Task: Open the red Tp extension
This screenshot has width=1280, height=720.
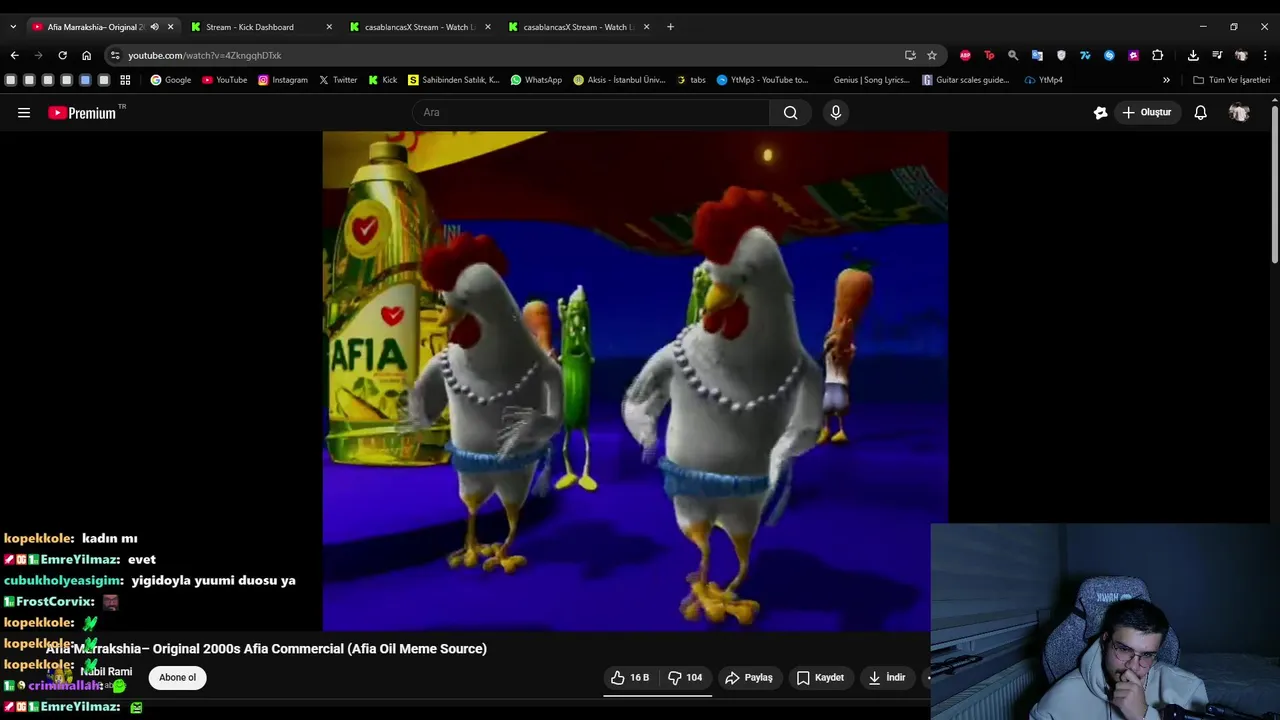Action: click(x=989, y=55)
